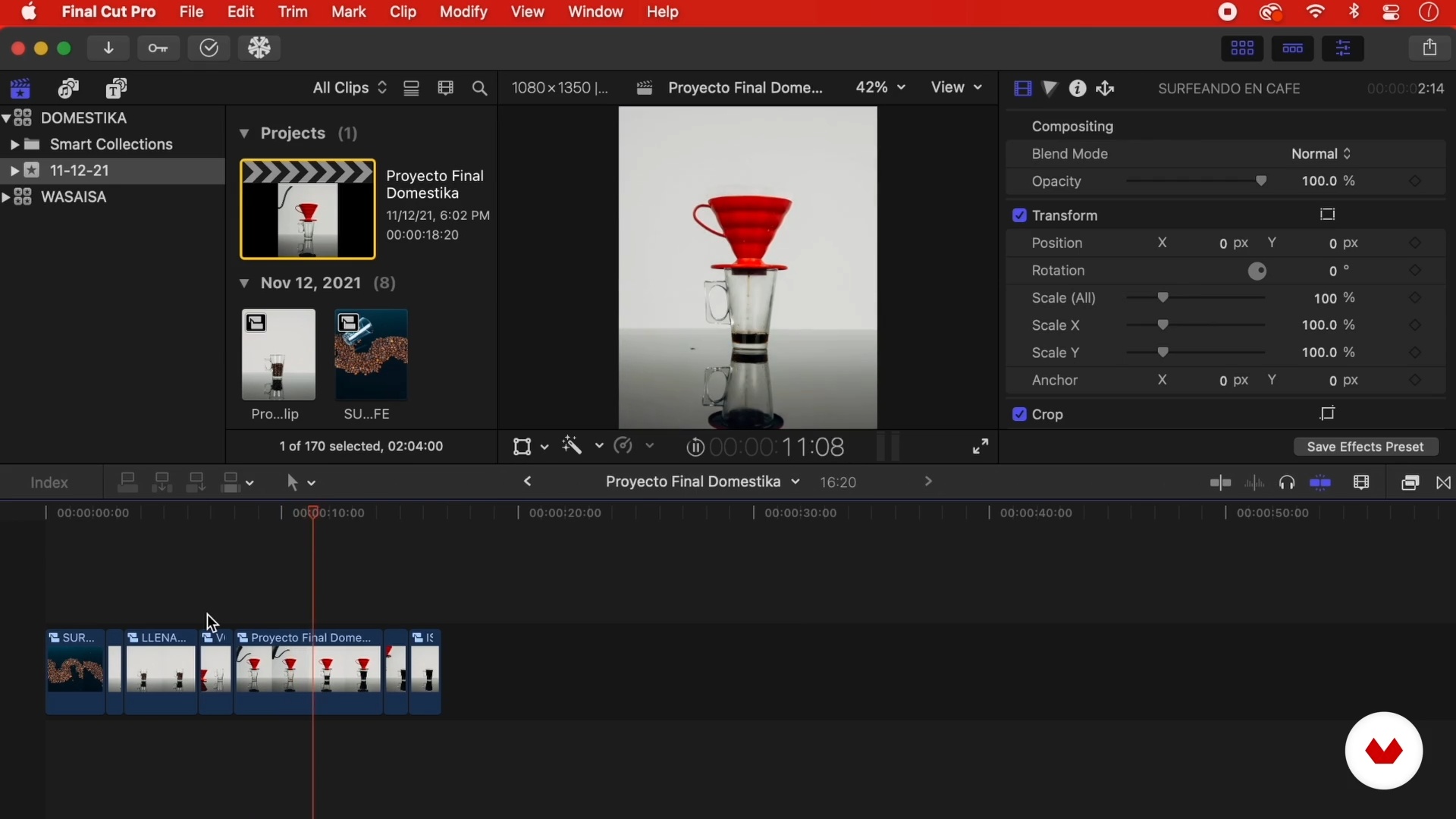The image size is (1456, 819).
Task: Expand the Smart Collections folder
Action: 14,144
